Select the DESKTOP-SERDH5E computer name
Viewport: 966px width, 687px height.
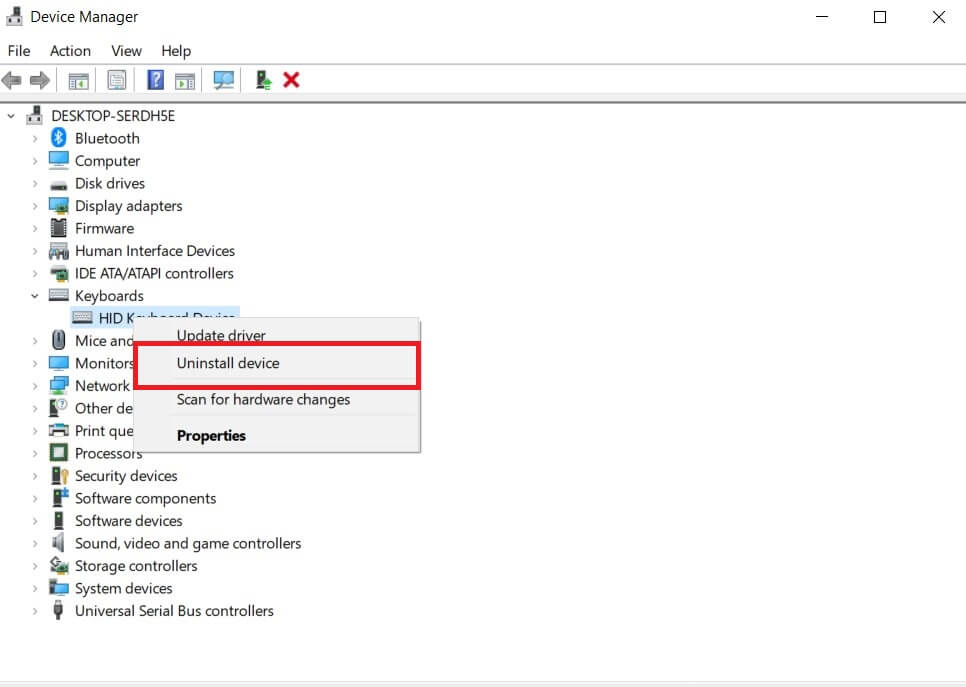tap(113, 116)
